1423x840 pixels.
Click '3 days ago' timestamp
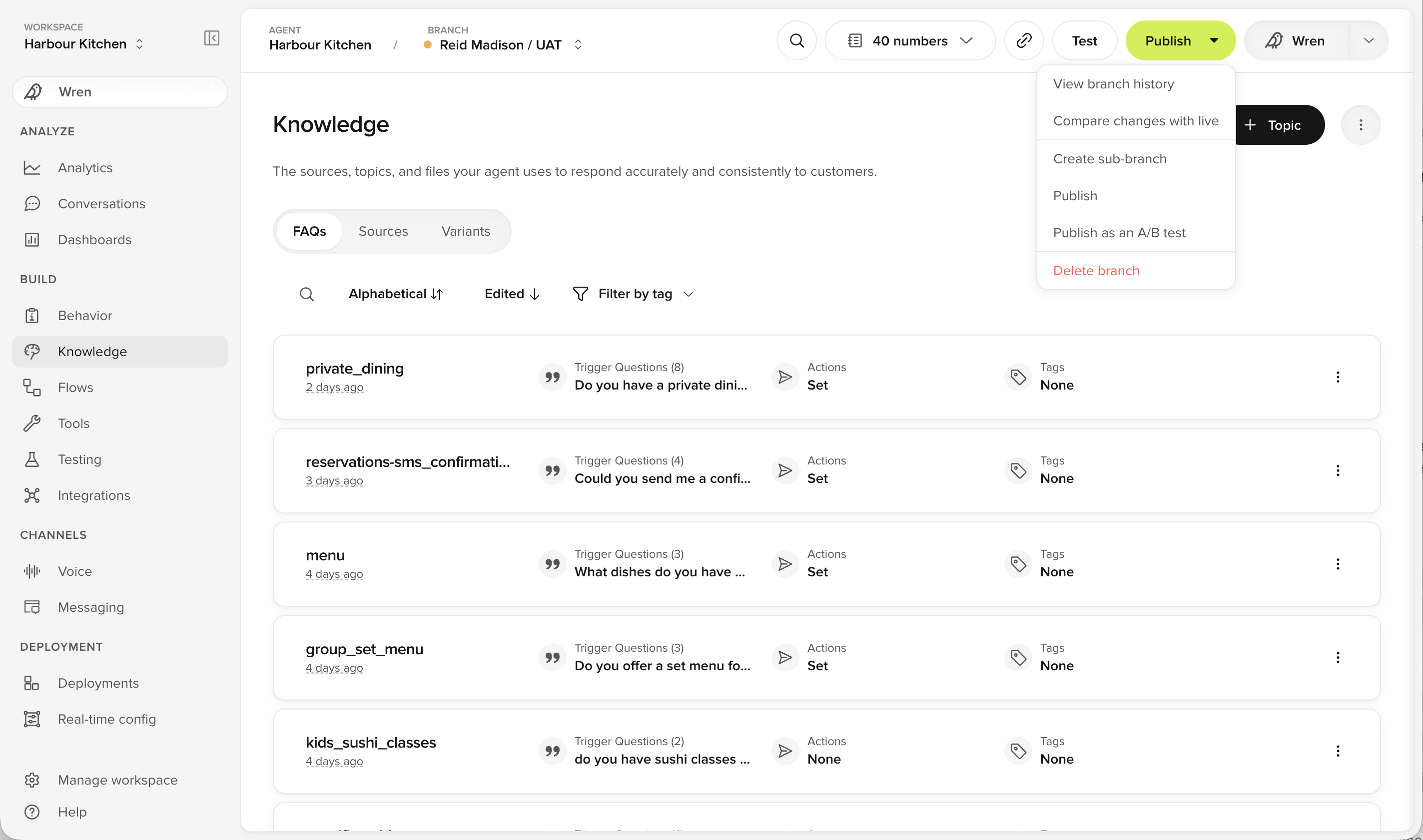(x=334, y=480)
